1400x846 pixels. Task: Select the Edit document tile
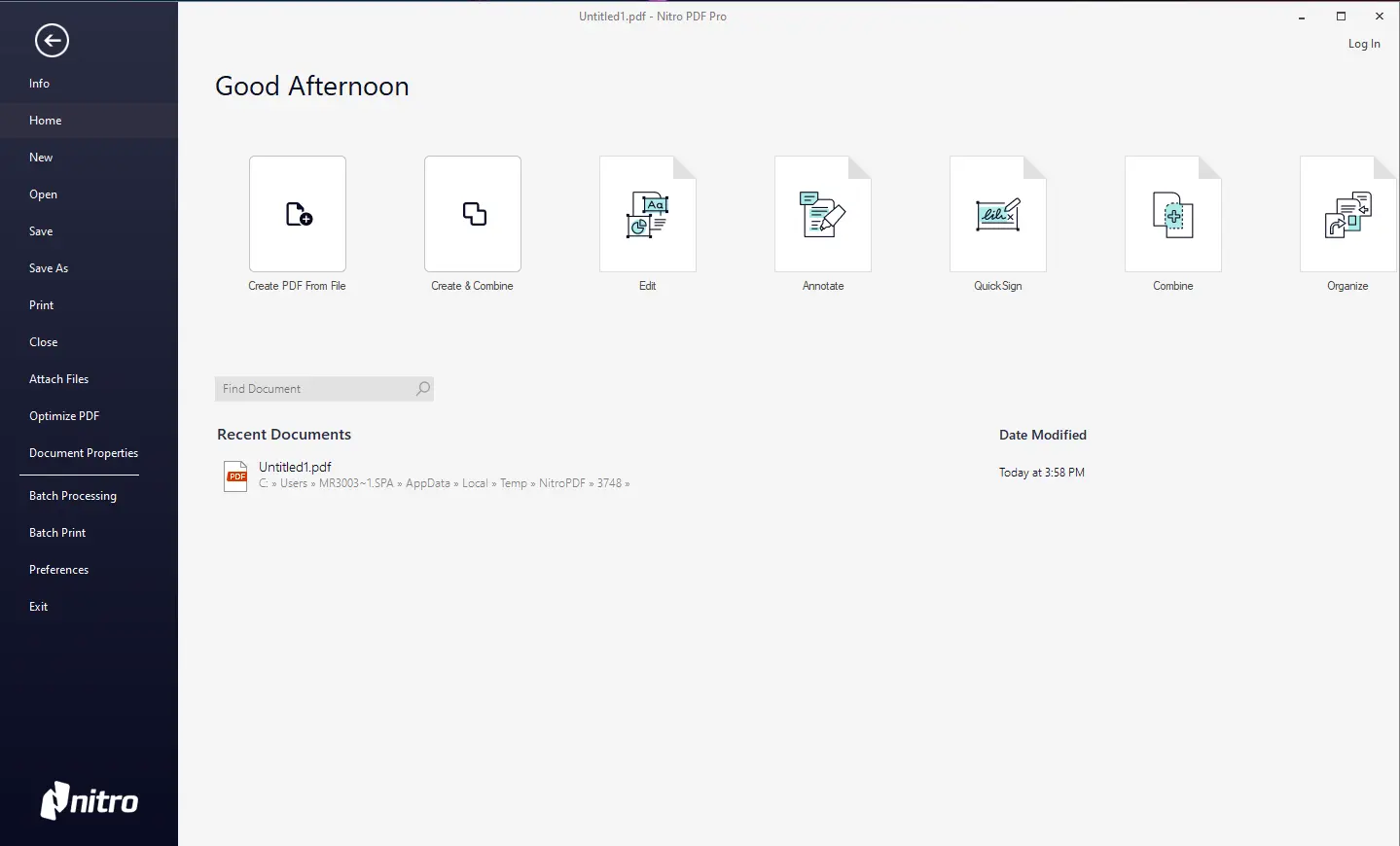tap(648, 214)
